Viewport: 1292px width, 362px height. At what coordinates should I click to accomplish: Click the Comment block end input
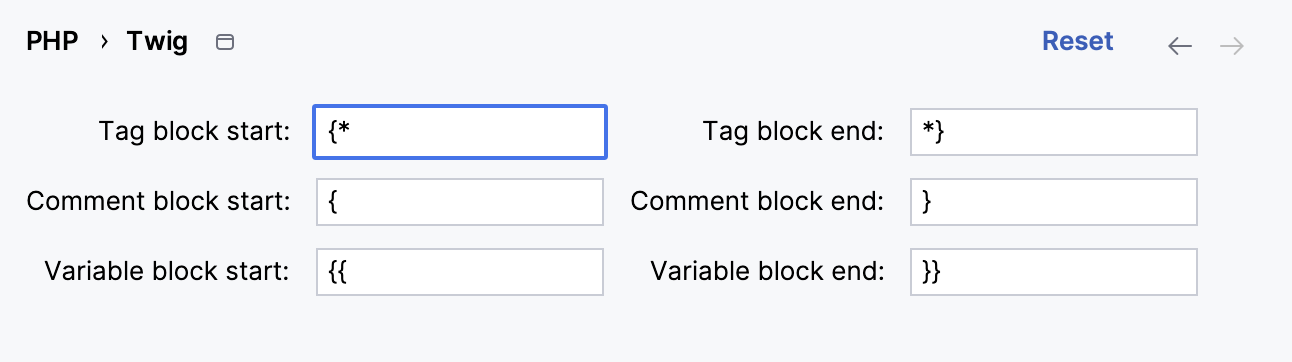pos(1054,202)
